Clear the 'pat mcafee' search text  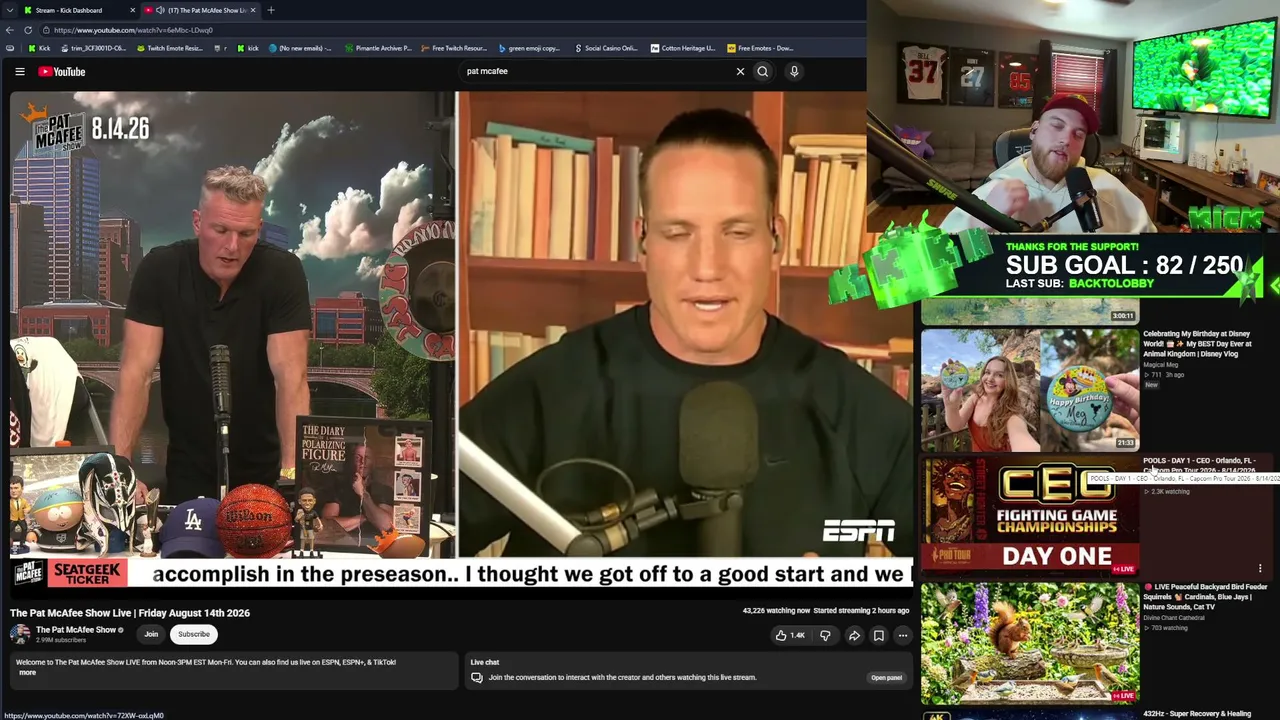tap(740, 71)
